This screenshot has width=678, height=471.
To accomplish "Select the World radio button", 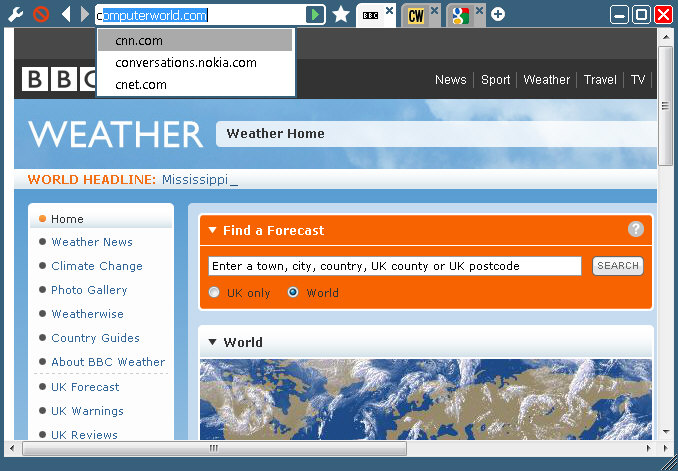I will point(293,293).
